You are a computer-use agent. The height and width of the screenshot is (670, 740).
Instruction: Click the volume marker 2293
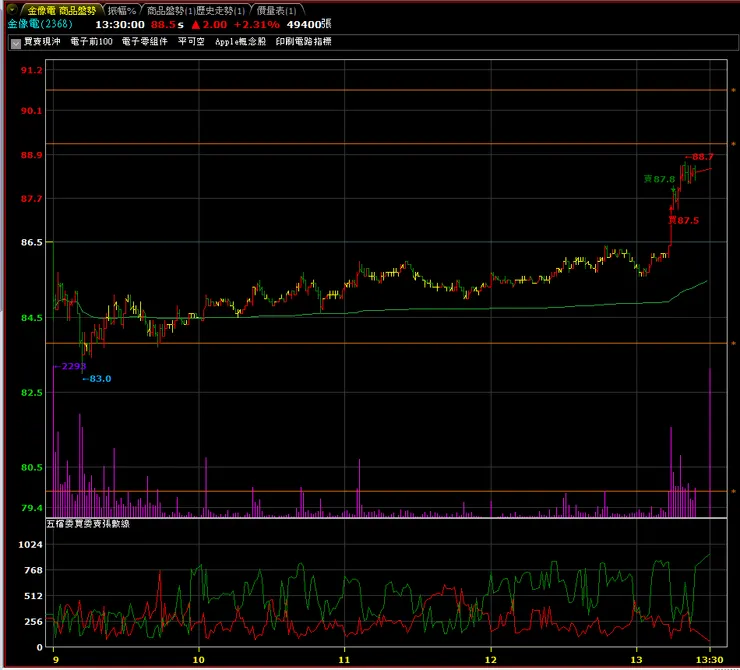coord(70,366)
